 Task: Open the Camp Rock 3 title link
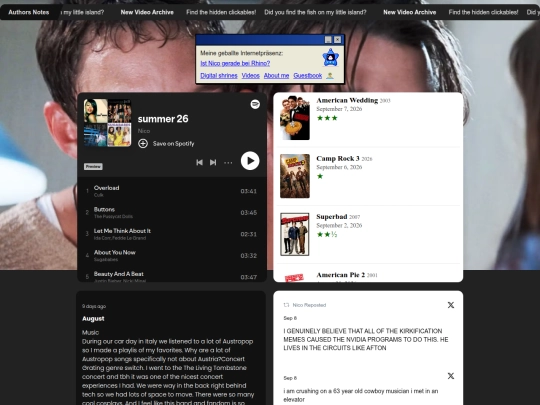338,158
